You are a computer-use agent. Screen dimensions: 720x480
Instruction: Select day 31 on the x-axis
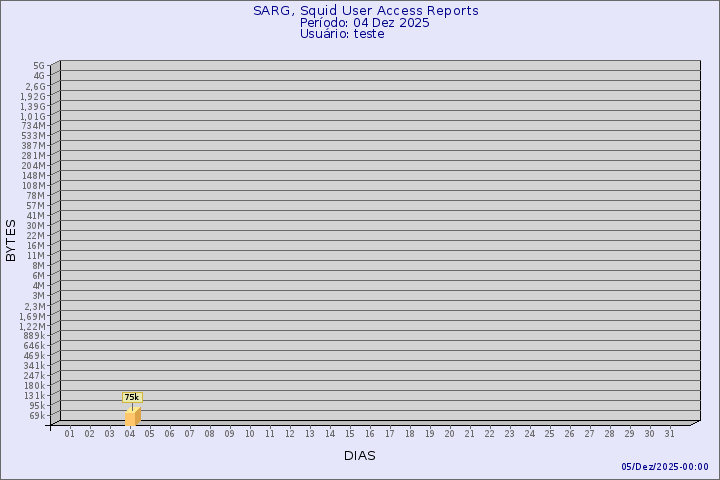pyautogui.click(x=670, y=433)
